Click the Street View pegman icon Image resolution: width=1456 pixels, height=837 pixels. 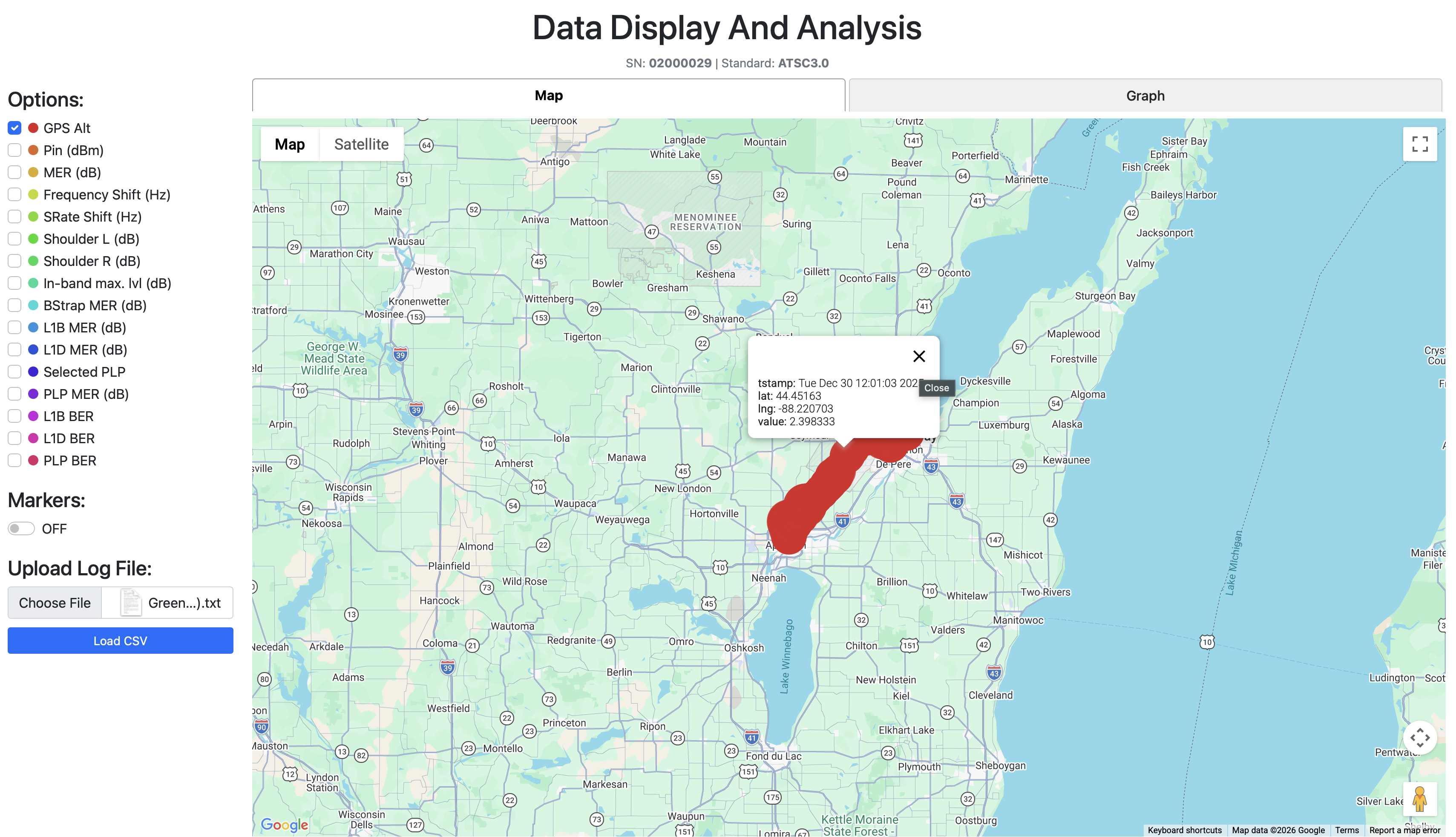click(x=1419, y=799)
